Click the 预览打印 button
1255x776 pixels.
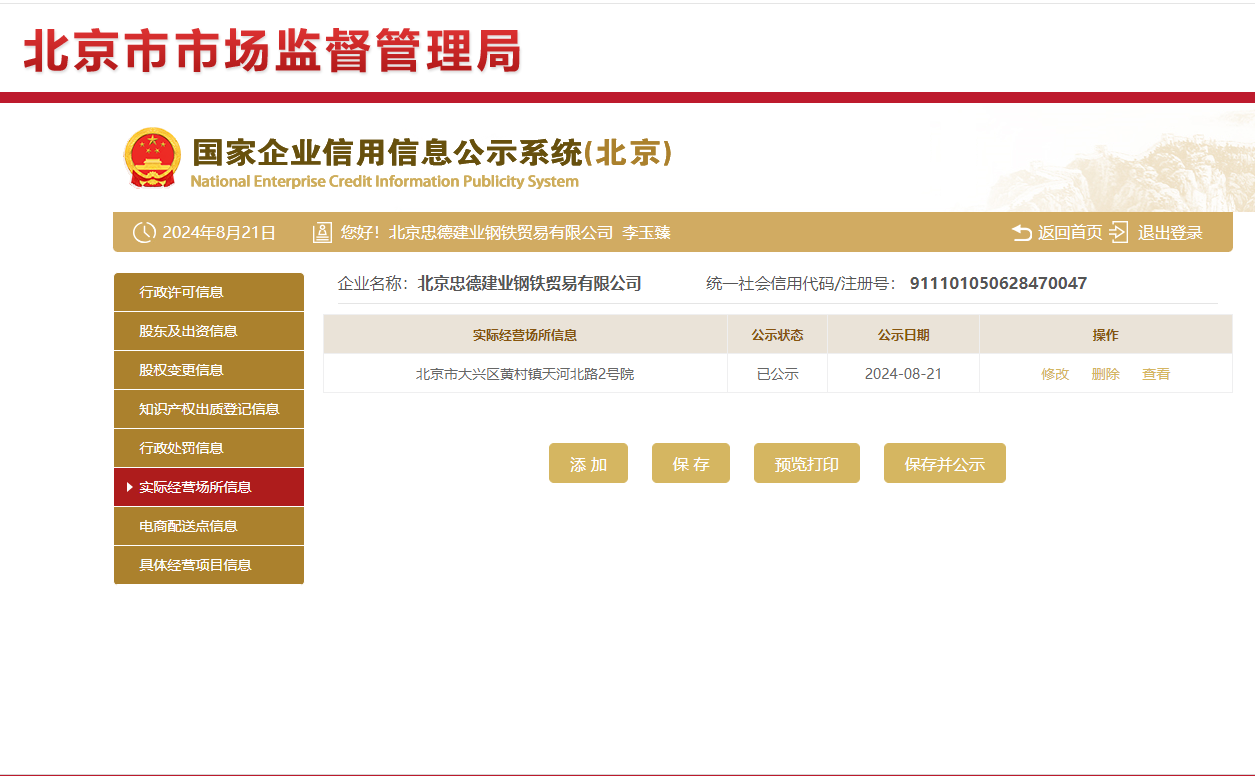coord(807,463)
